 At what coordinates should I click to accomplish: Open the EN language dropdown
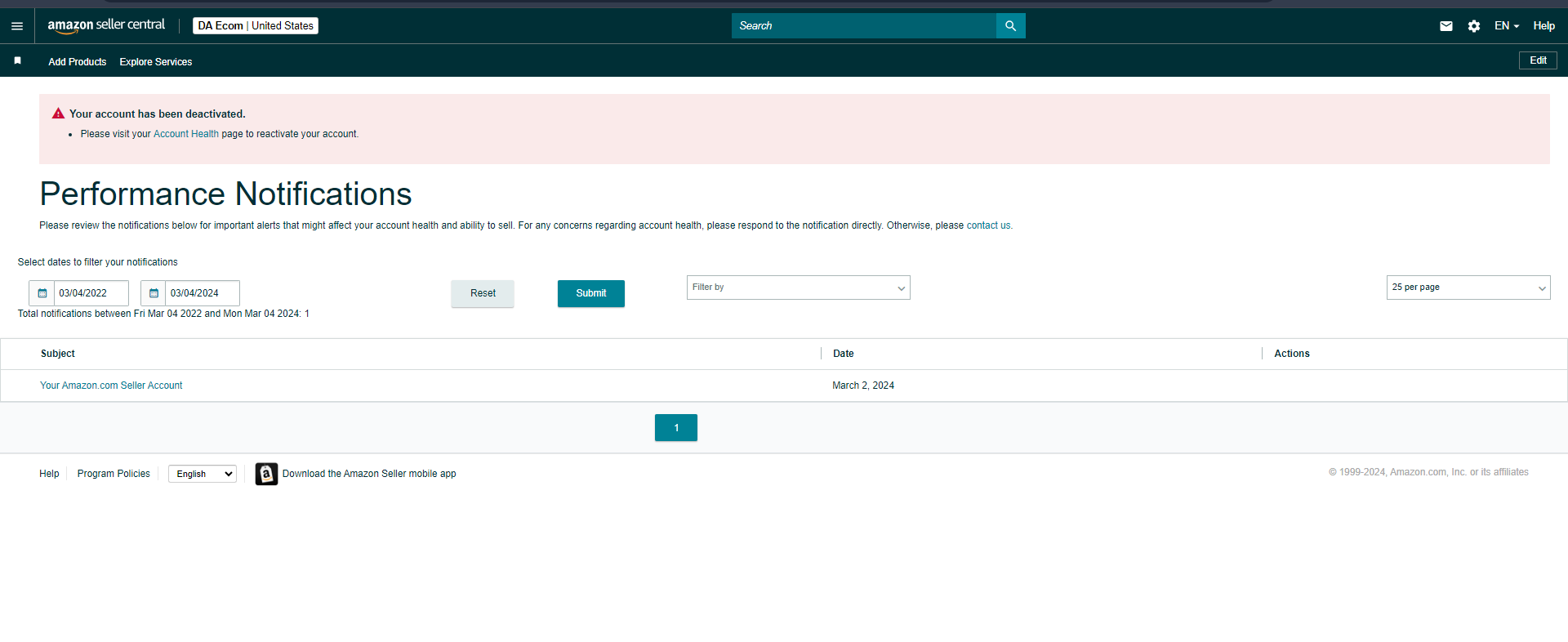[1507, 26]
